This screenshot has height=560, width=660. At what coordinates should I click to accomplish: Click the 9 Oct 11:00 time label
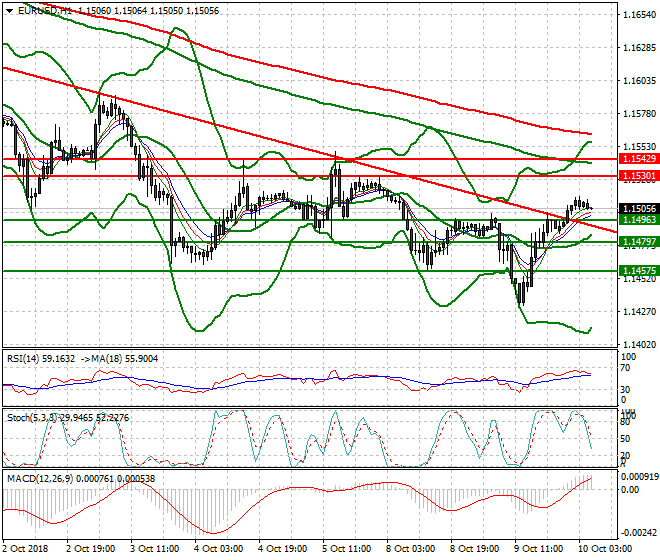[538, 549]
